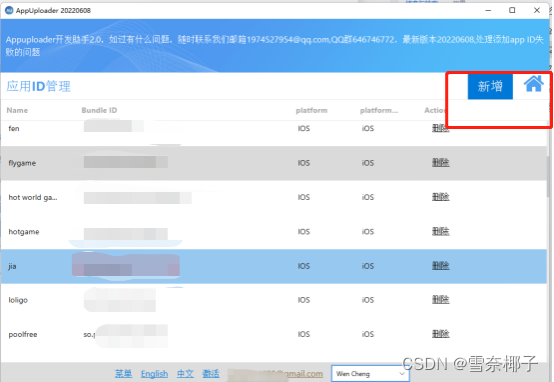Select the fen row name

(x=14, y=128)
